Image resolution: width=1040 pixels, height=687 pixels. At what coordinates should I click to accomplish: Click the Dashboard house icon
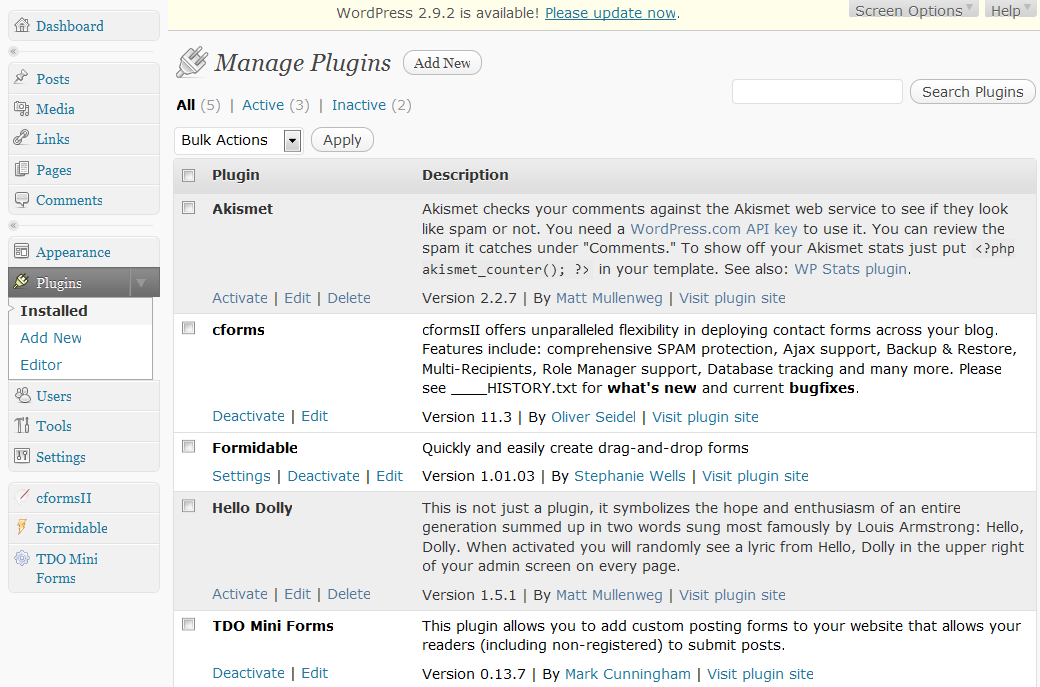22,26
